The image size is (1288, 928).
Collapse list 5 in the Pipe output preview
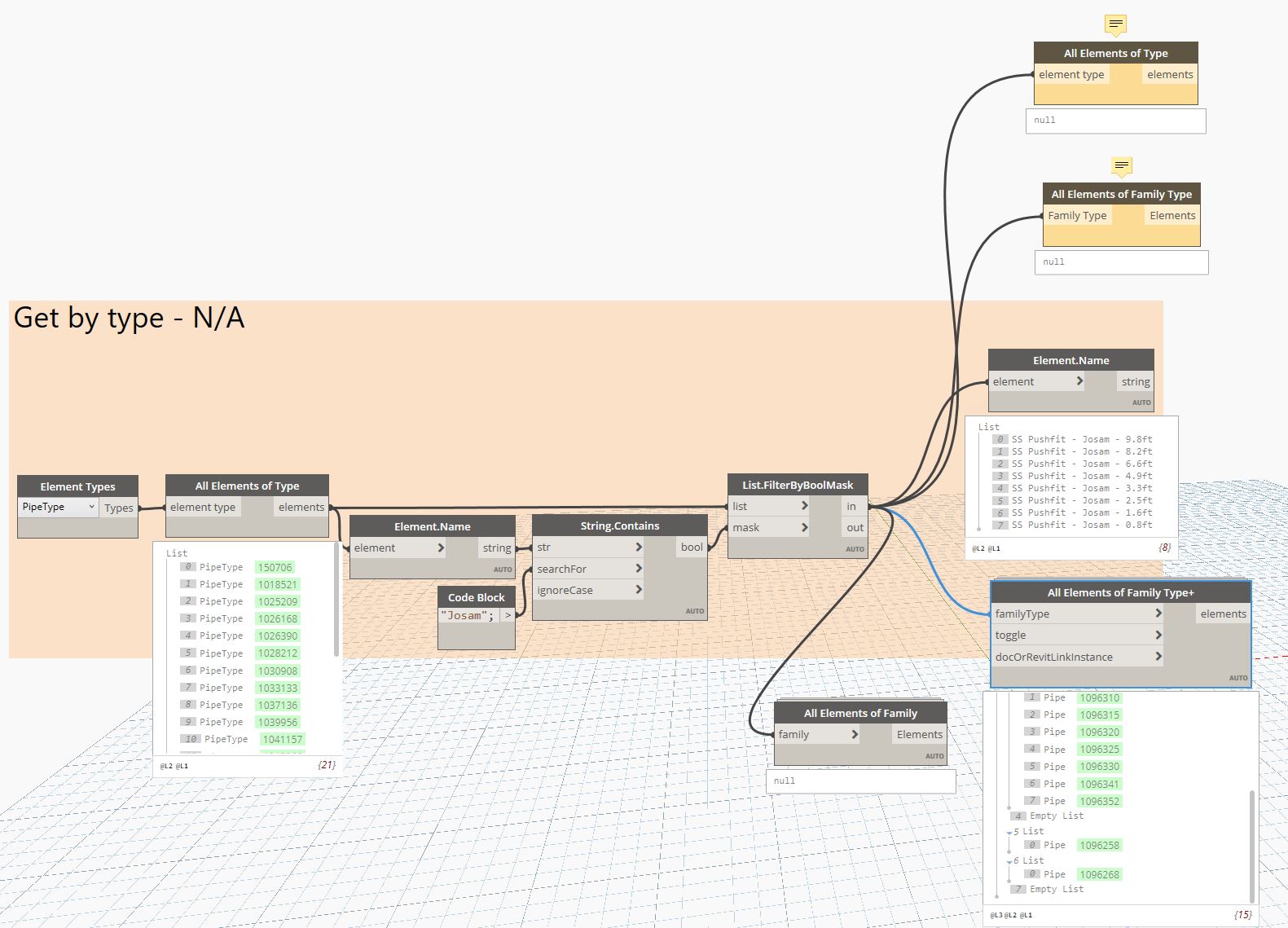tap(1010, 833)
